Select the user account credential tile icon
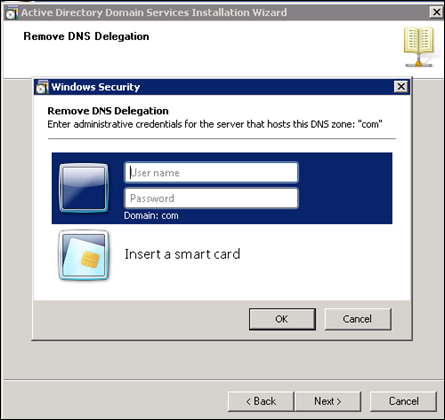 click(x=83, y=188)
